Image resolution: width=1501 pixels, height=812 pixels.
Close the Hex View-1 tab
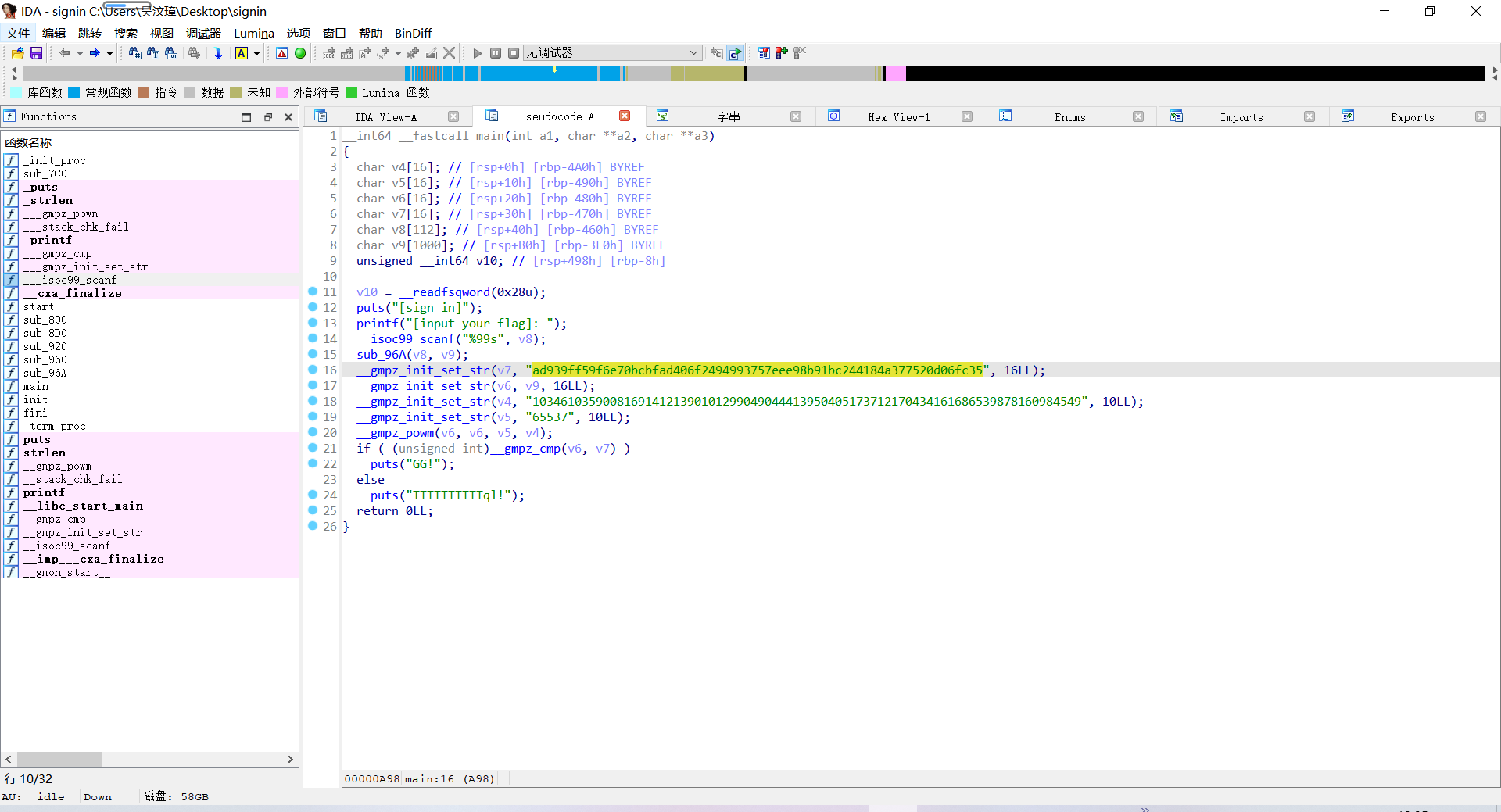(967, 116)
